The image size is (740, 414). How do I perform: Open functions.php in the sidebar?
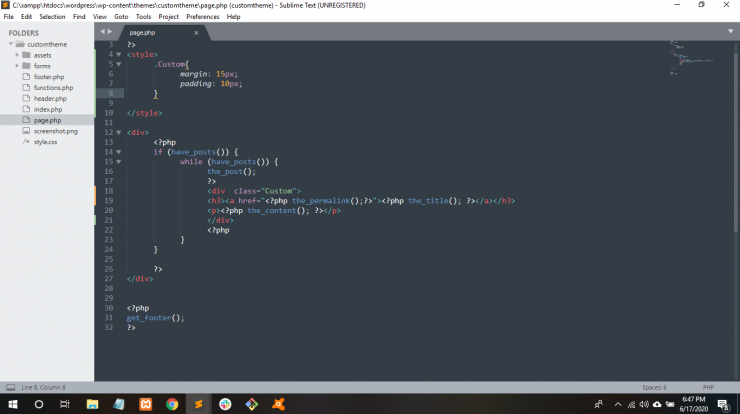53,87
